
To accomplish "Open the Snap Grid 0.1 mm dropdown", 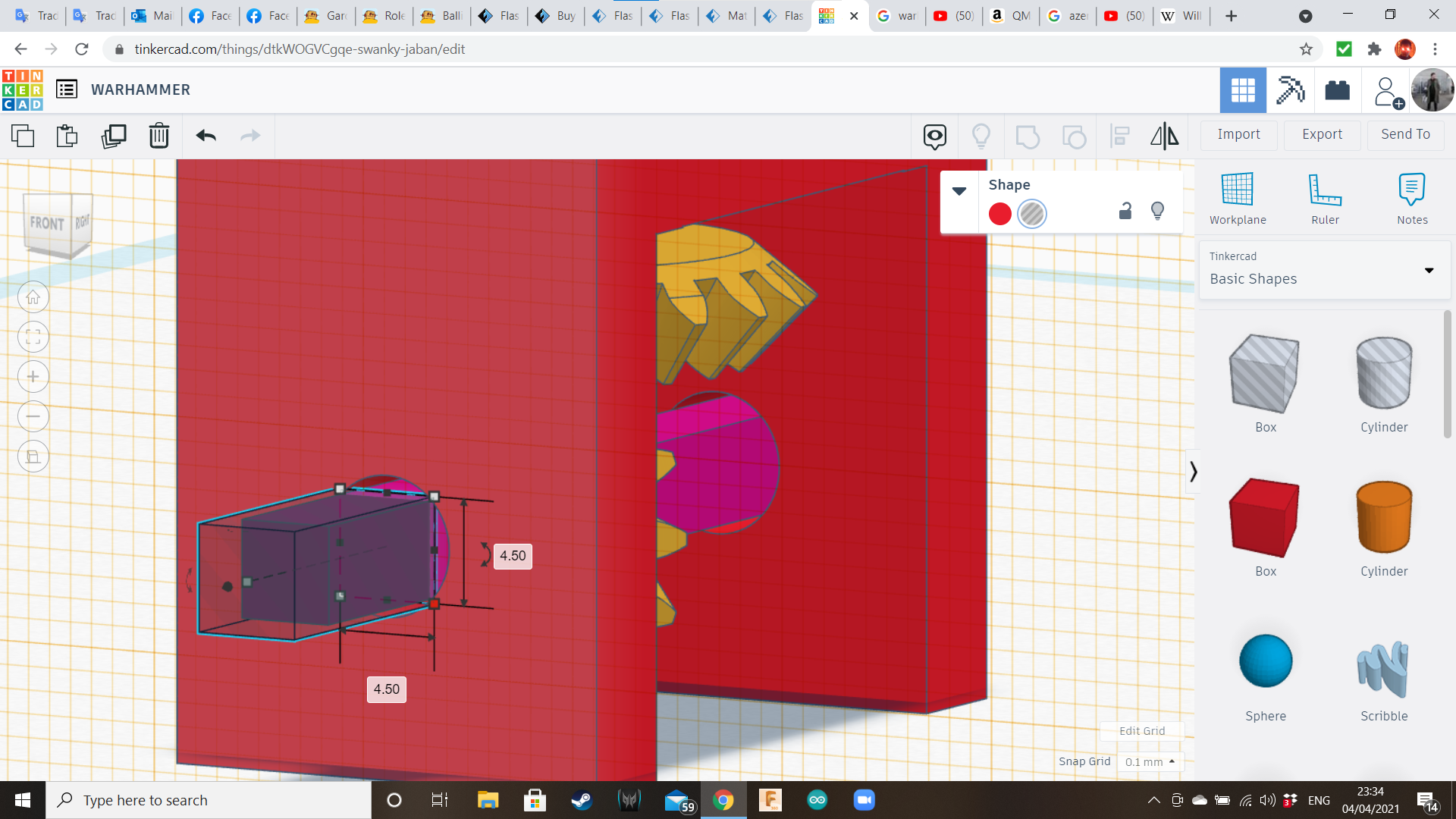I will coord(1150,761).
